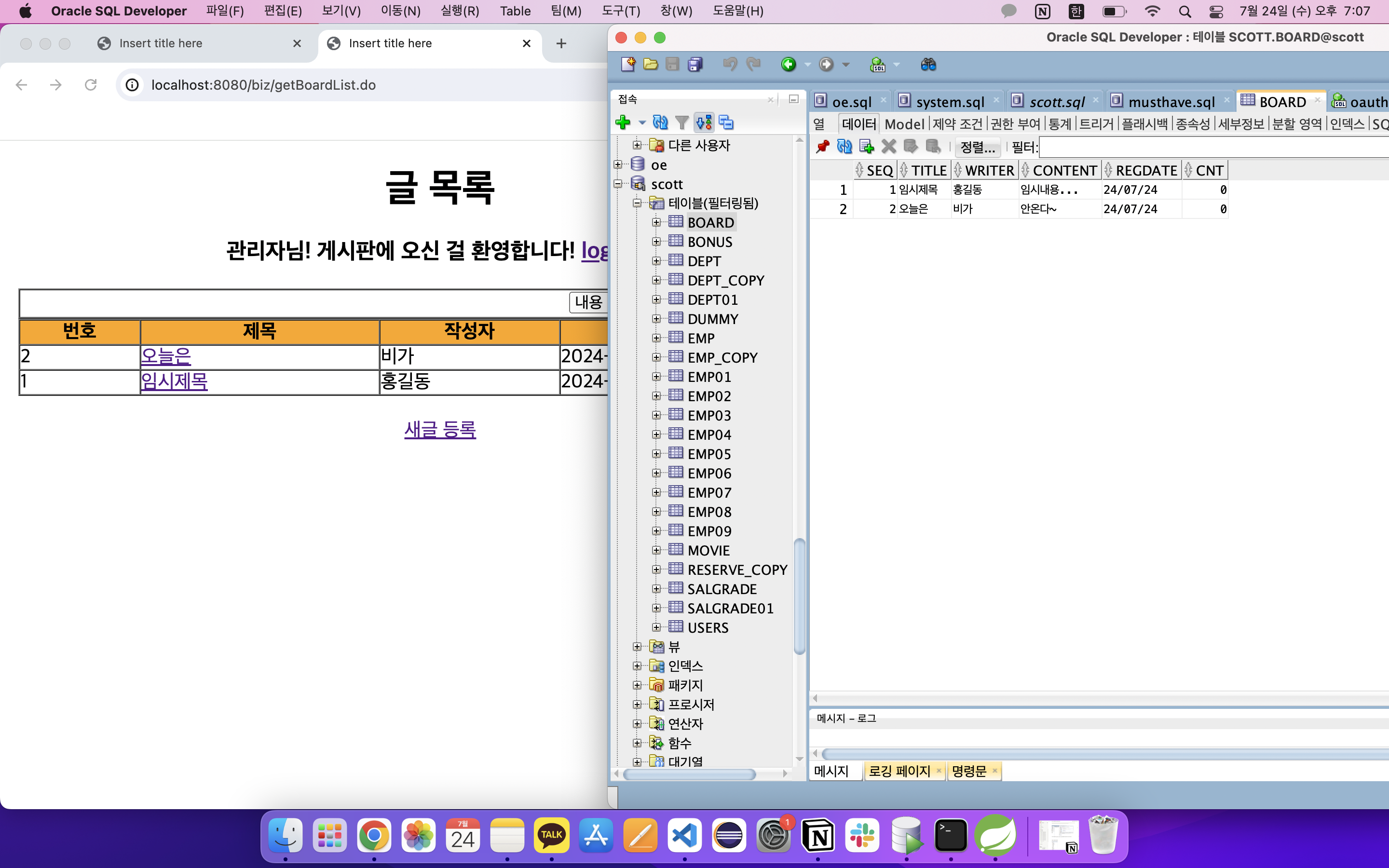Expand the 뷰 folder in tree
The height and width of the screenshot is (868, 1389).
[x=637, y=646]
